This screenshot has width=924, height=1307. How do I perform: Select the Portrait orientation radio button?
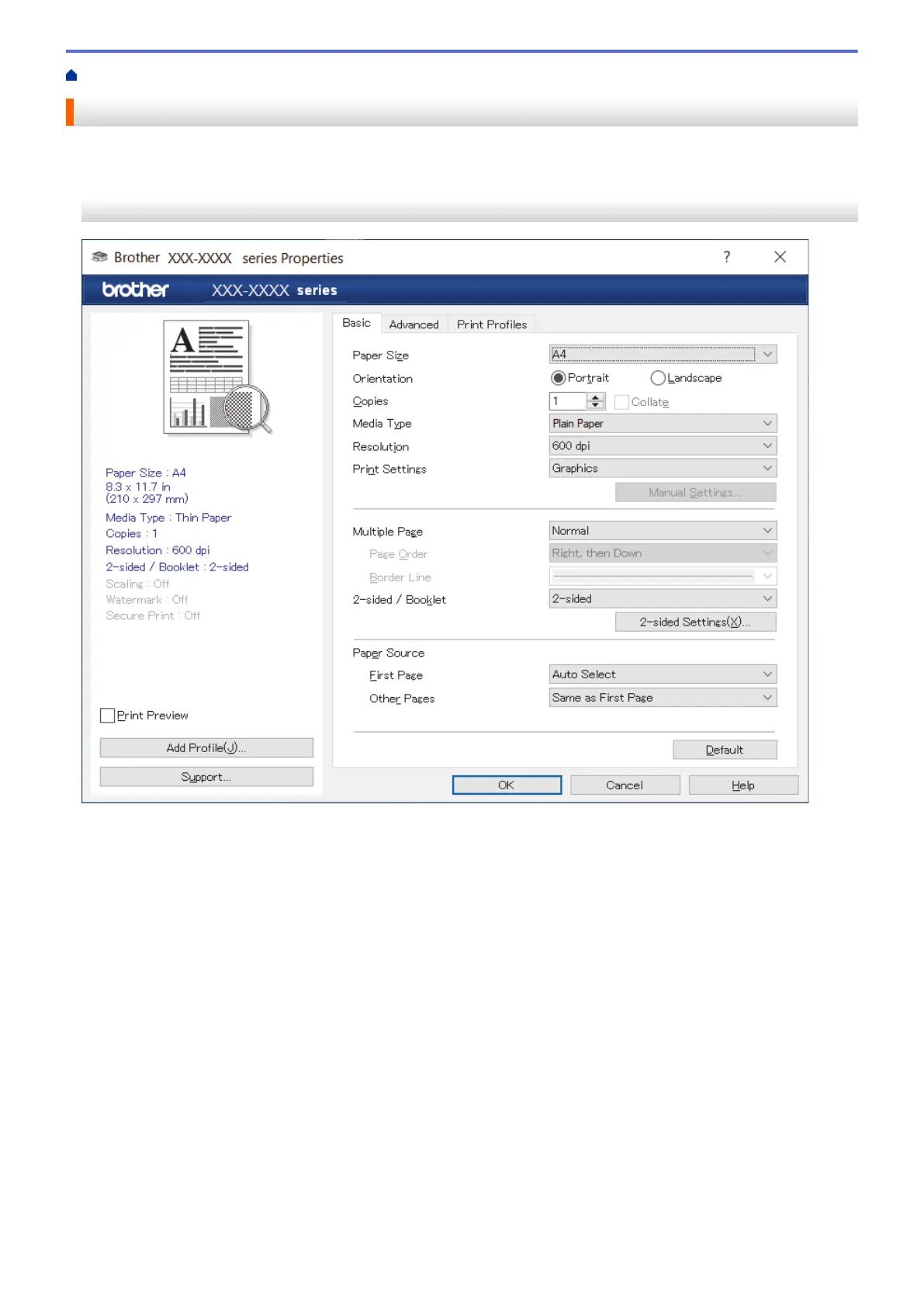point(558,378)
